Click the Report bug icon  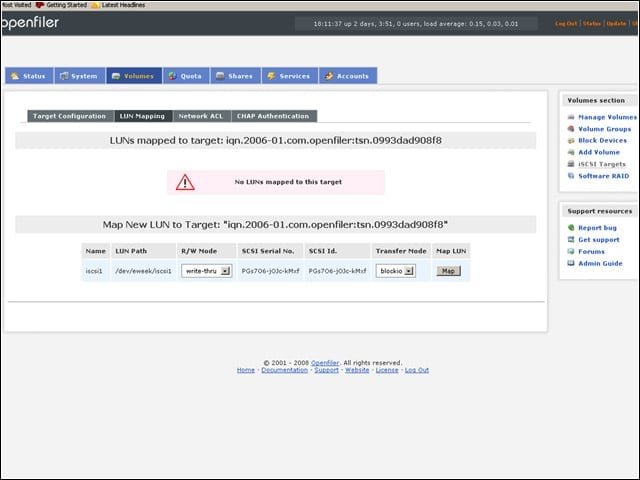click(x=571, y=228)
